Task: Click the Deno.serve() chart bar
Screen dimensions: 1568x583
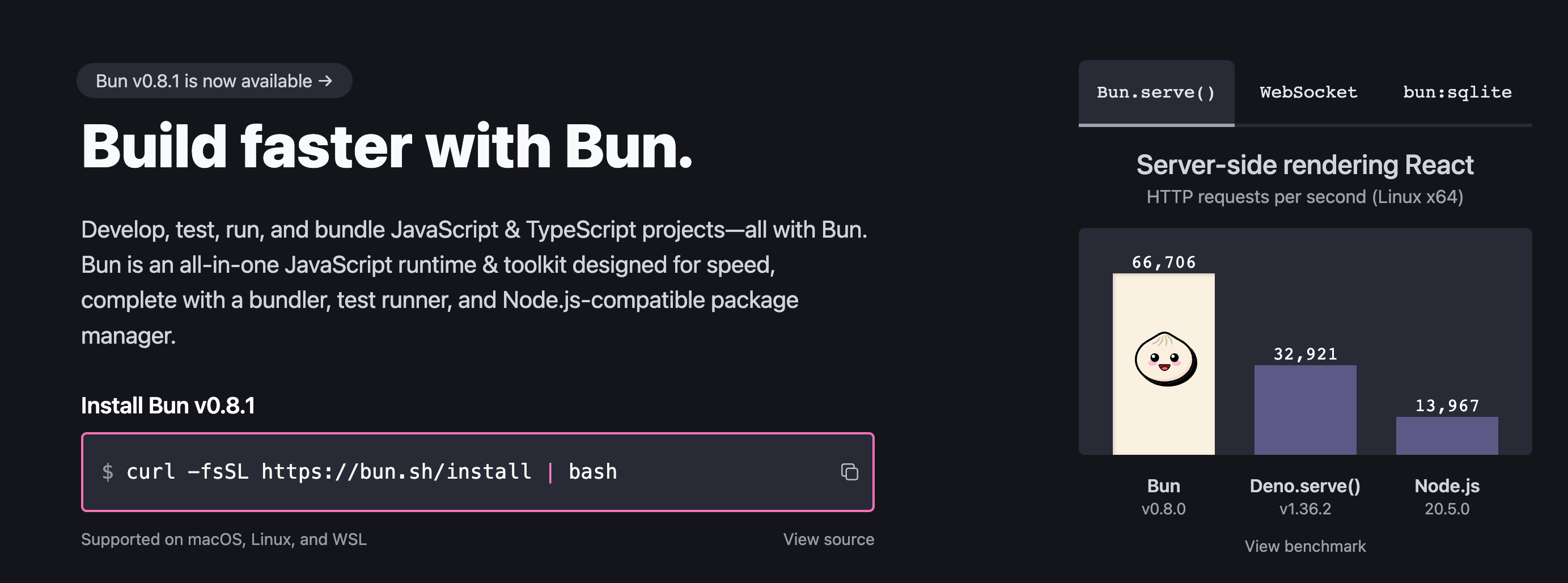Action: pyautogui.click(x=1305, y=410)
